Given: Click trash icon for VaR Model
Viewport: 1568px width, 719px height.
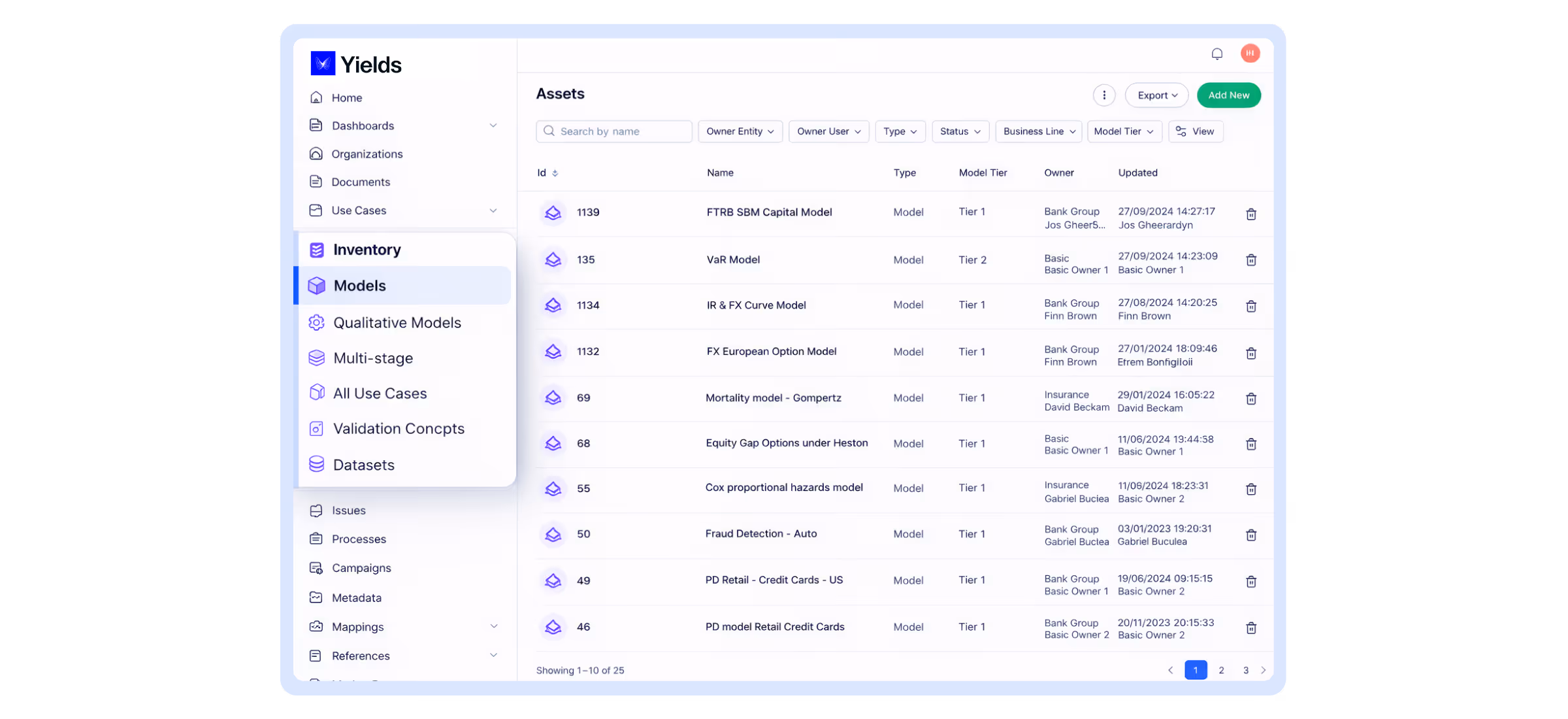Looking at the screenshot, I should point(1250,260).
